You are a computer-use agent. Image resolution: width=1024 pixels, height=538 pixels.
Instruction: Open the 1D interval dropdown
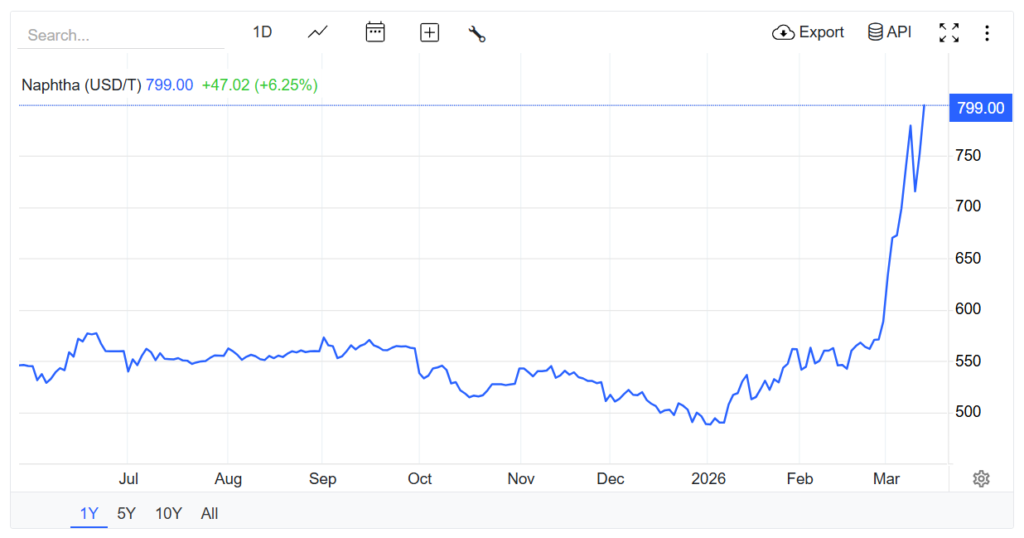(x=262, y=32)
